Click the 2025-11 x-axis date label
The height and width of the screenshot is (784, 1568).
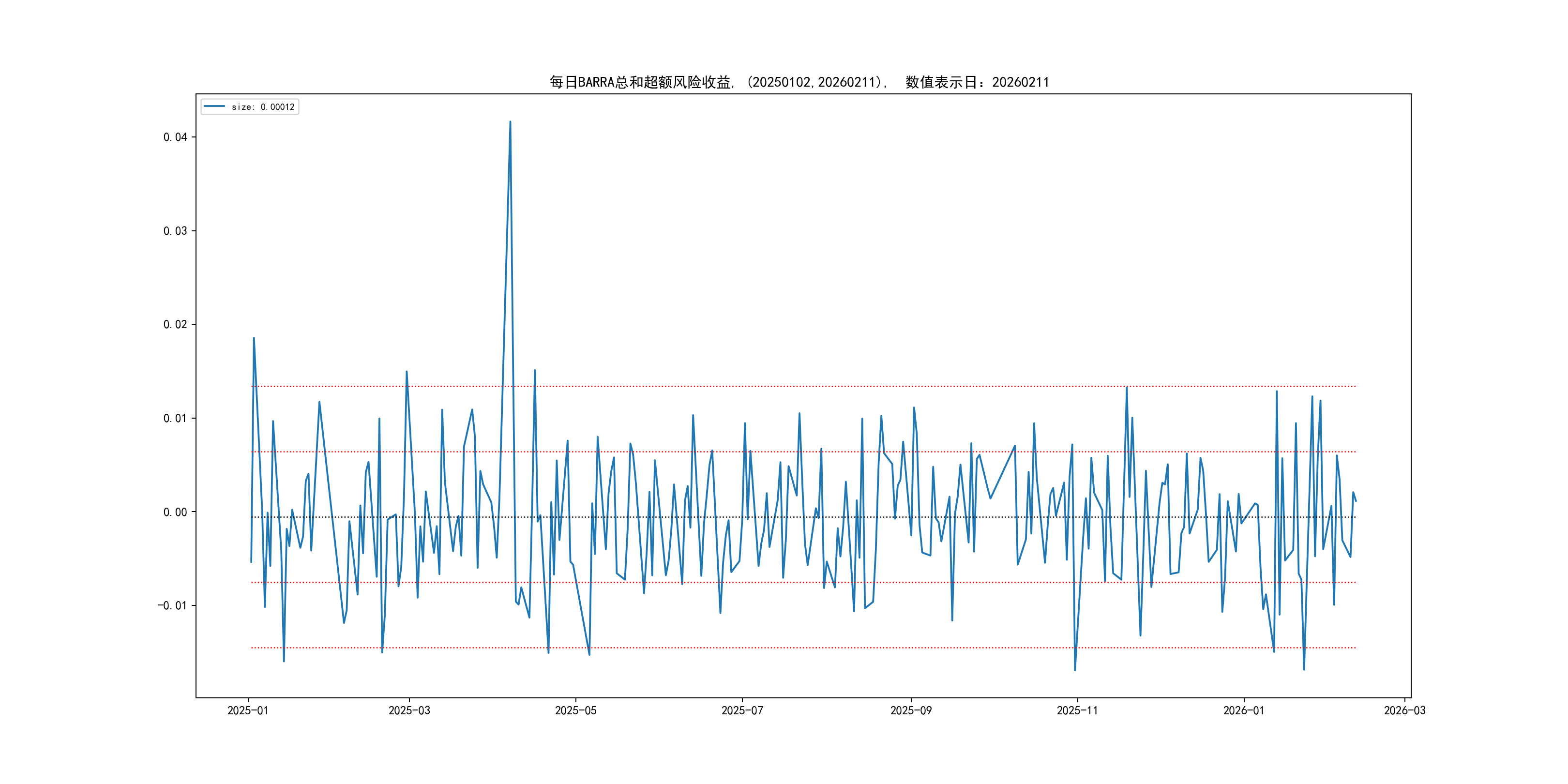pos(1077,711)
